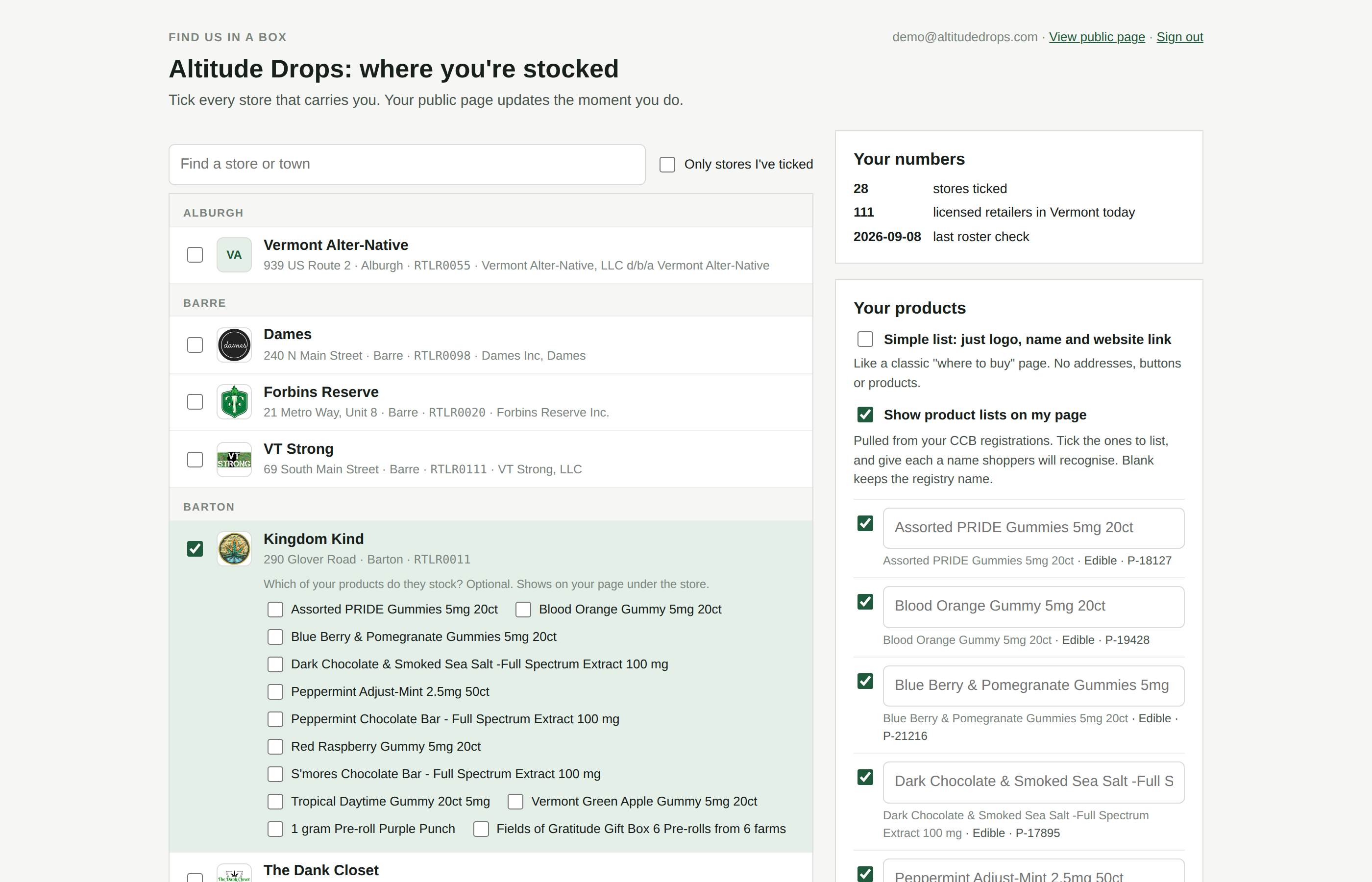This screenshot has height=882, width=1372.
Task: Untick Assorted PRIDE Gummies in Your products
Action: click(865, 523)
